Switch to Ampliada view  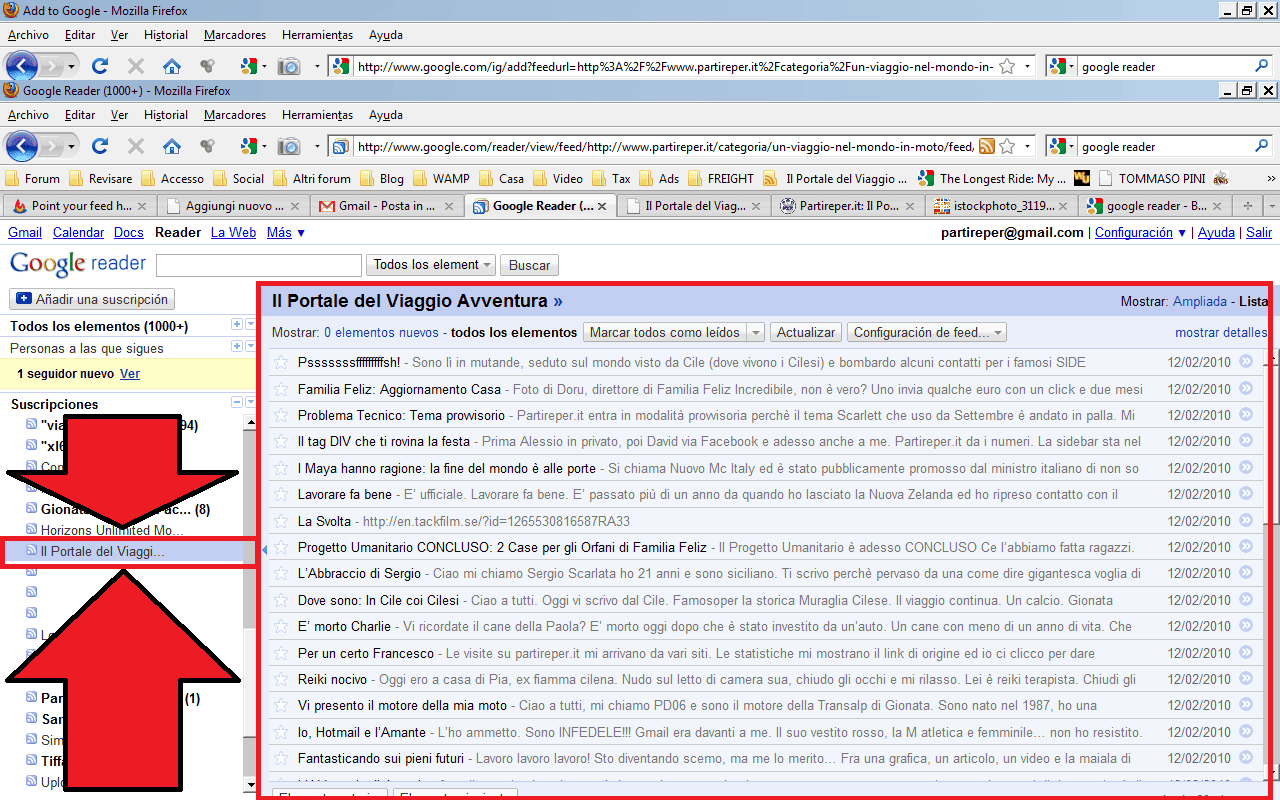1200,301
